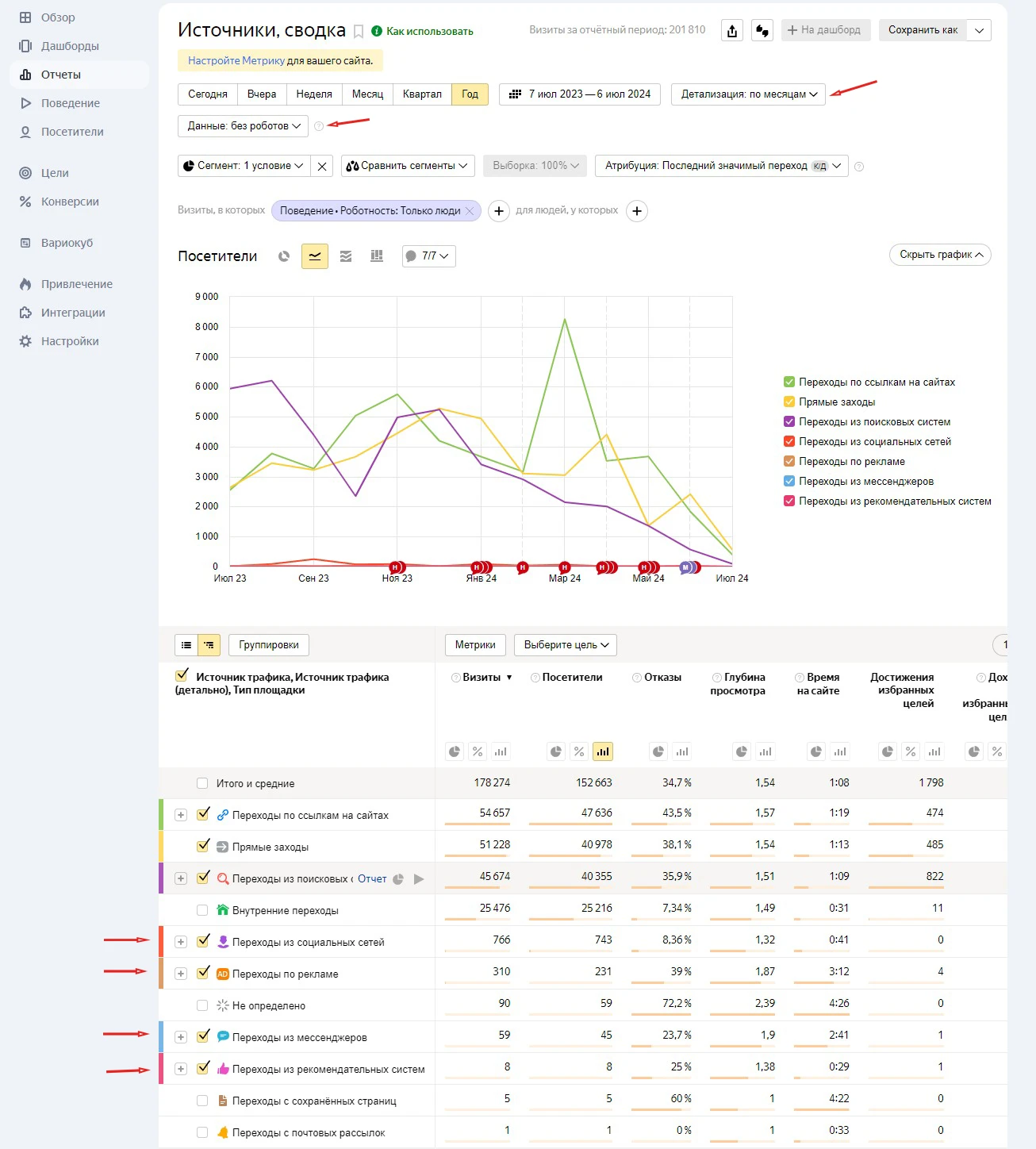Collapse chart with Скрыть график
The width and height of the screenshot is (1036, 1149).
pyautogui.click(x=941, y=255)
